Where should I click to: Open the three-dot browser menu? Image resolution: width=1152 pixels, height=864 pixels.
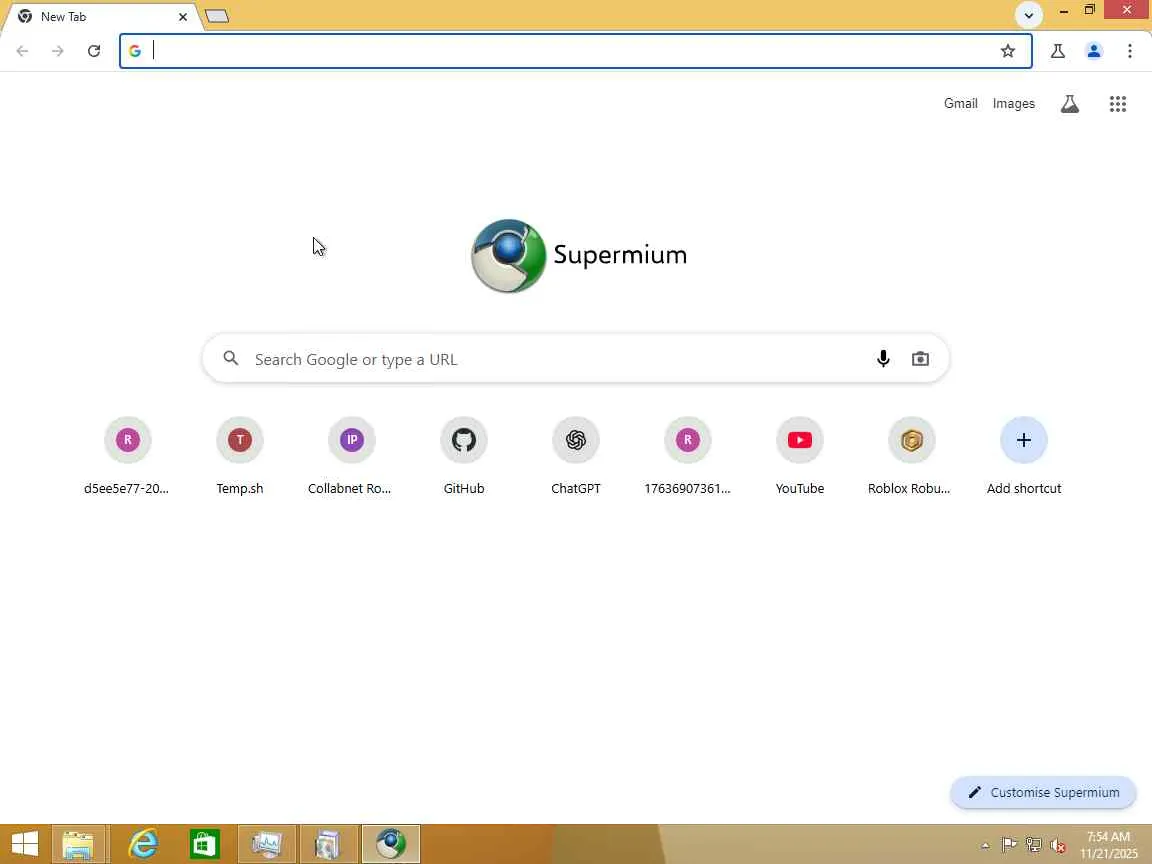[x=1129, y=51]
